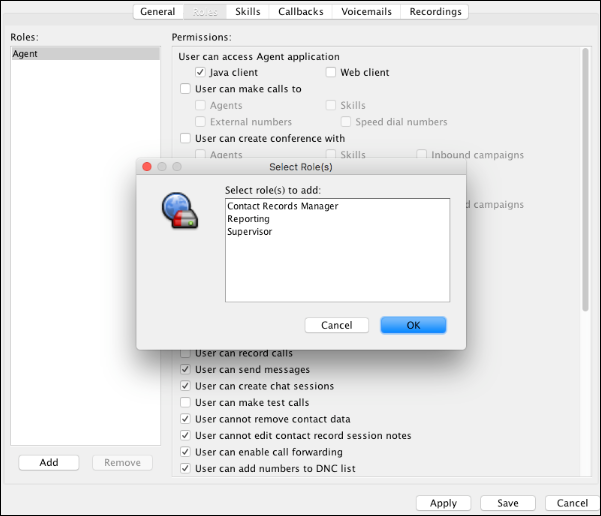Screen dimensions: 601x516
Task: Toggle External numbers checkbox
Action: [x=200, y=122]
